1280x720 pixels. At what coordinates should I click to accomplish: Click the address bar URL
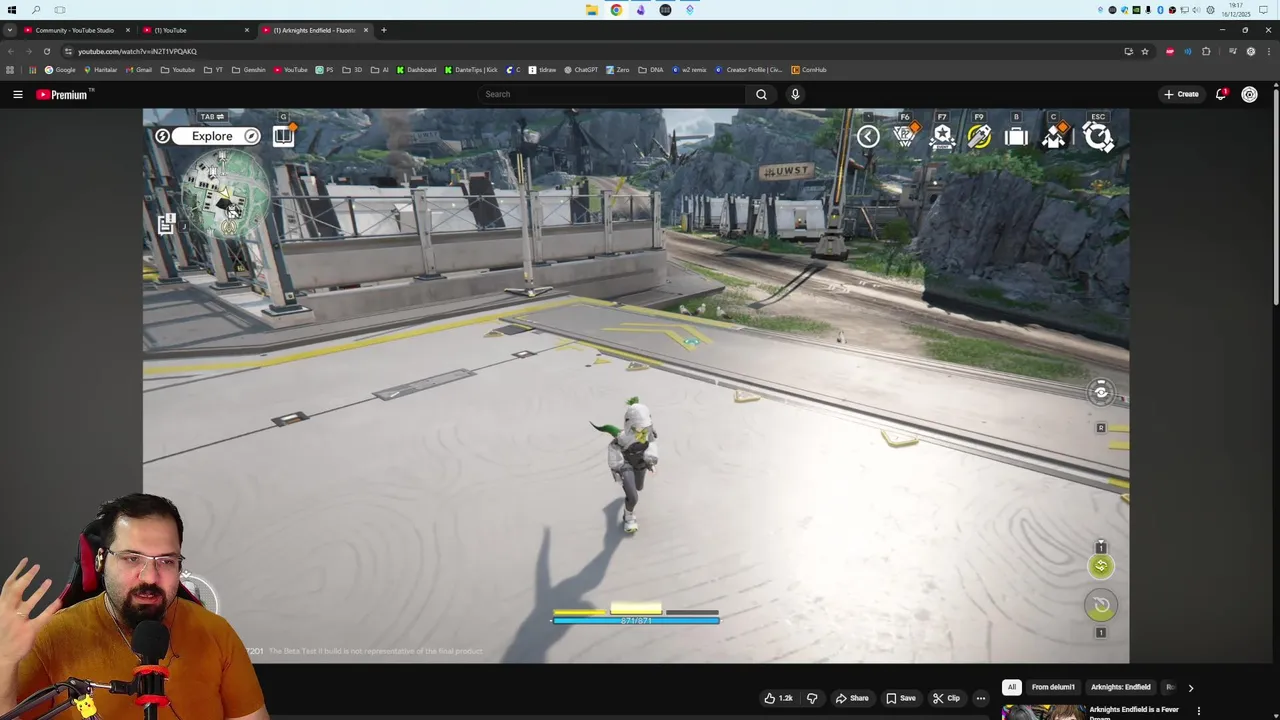click(x=137, y=51)
